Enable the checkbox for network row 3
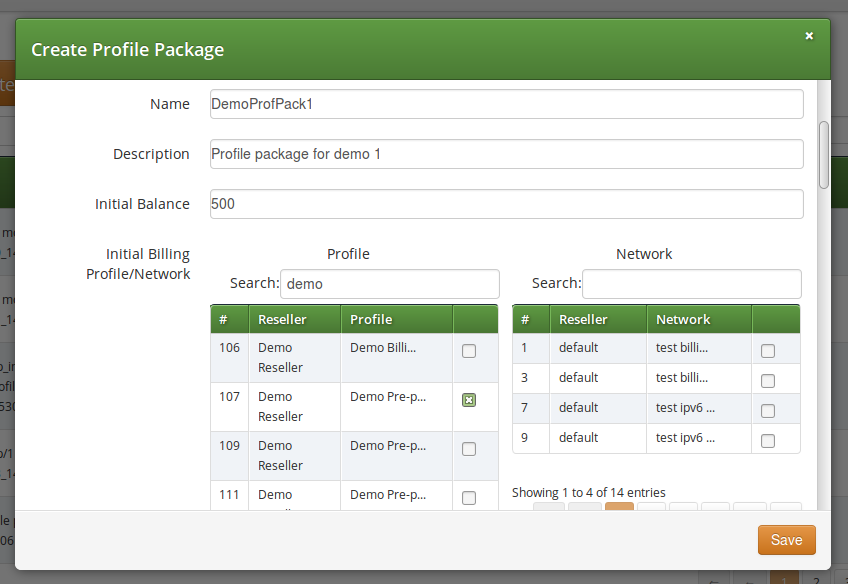Viewport: 848px width, 584px height. coord(767,378)
